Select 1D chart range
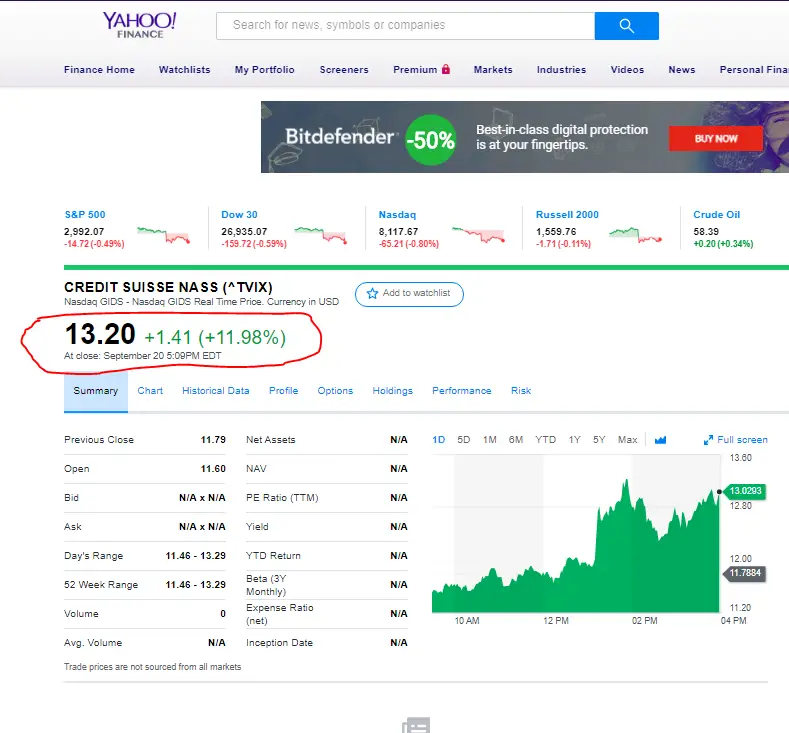789x733 pixels. (438, 440)
